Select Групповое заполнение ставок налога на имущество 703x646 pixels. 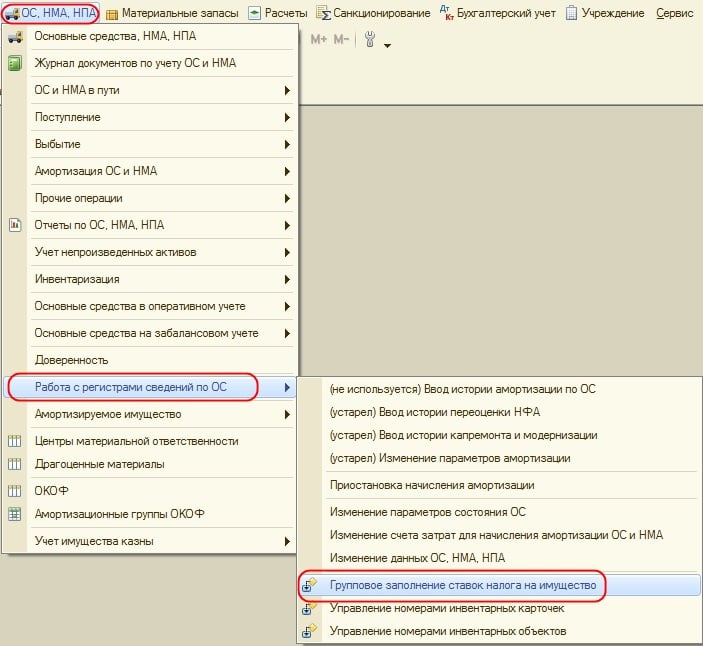pos(462,584)
